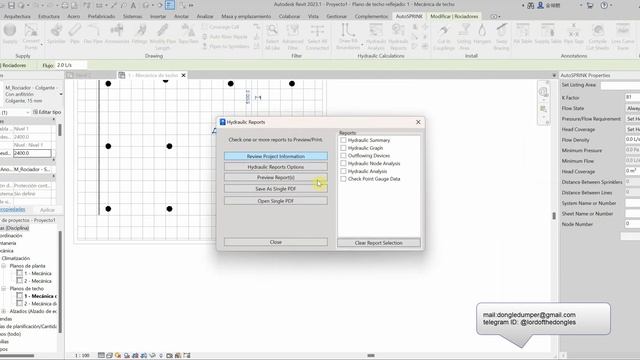Collapse the Planos de techo tree node
This screenshot has height=360, width=640.
click(4, 289)
